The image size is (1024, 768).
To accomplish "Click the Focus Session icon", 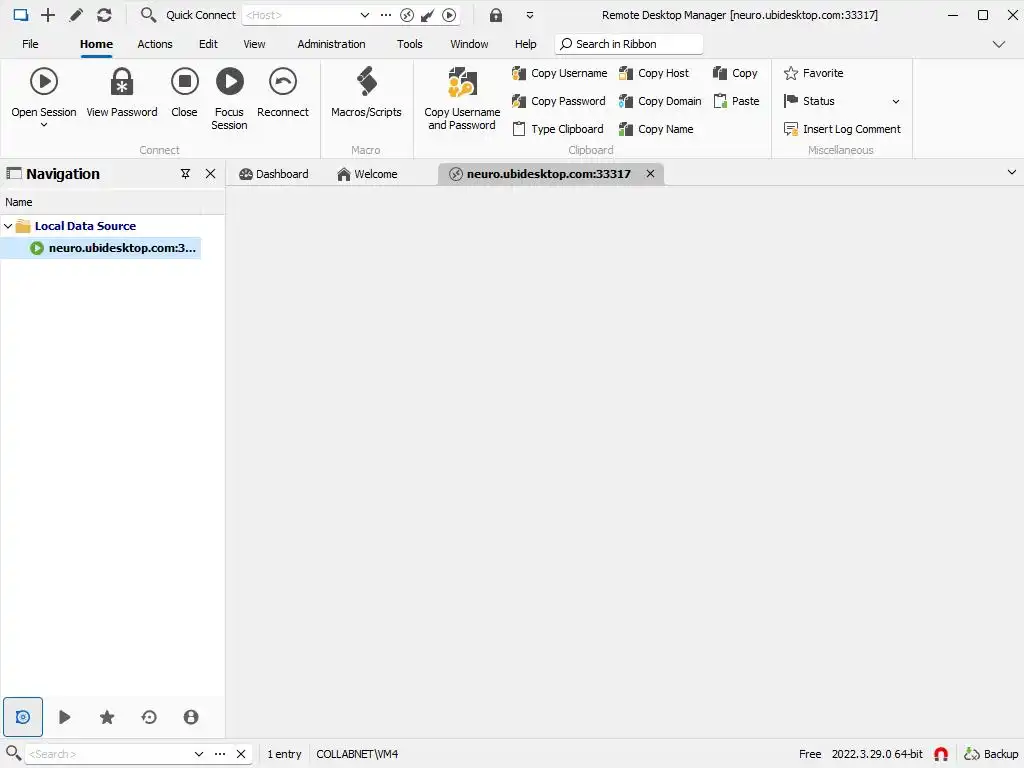I will (x=229, y=82).
